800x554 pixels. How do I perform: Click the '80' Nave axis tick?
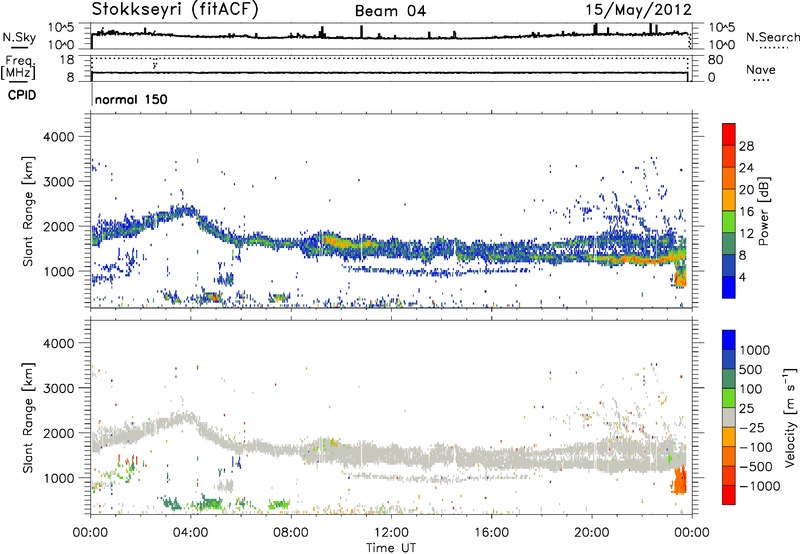(715, 60)
